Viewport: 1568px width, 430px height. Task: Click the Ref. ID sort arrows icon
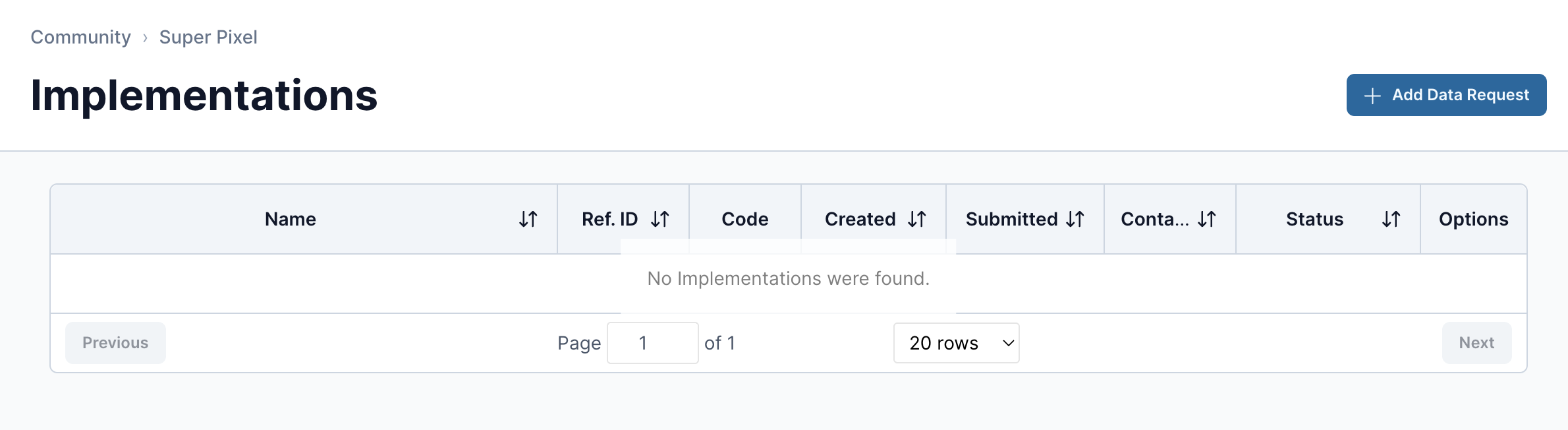[660, 219]
